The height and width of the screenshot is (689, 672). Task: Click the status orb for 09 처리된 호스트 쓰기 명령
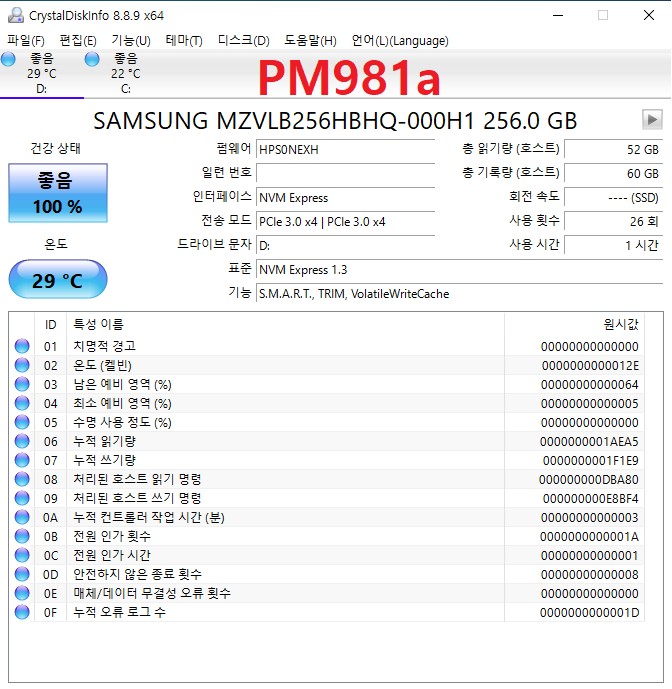coord(22,498)
